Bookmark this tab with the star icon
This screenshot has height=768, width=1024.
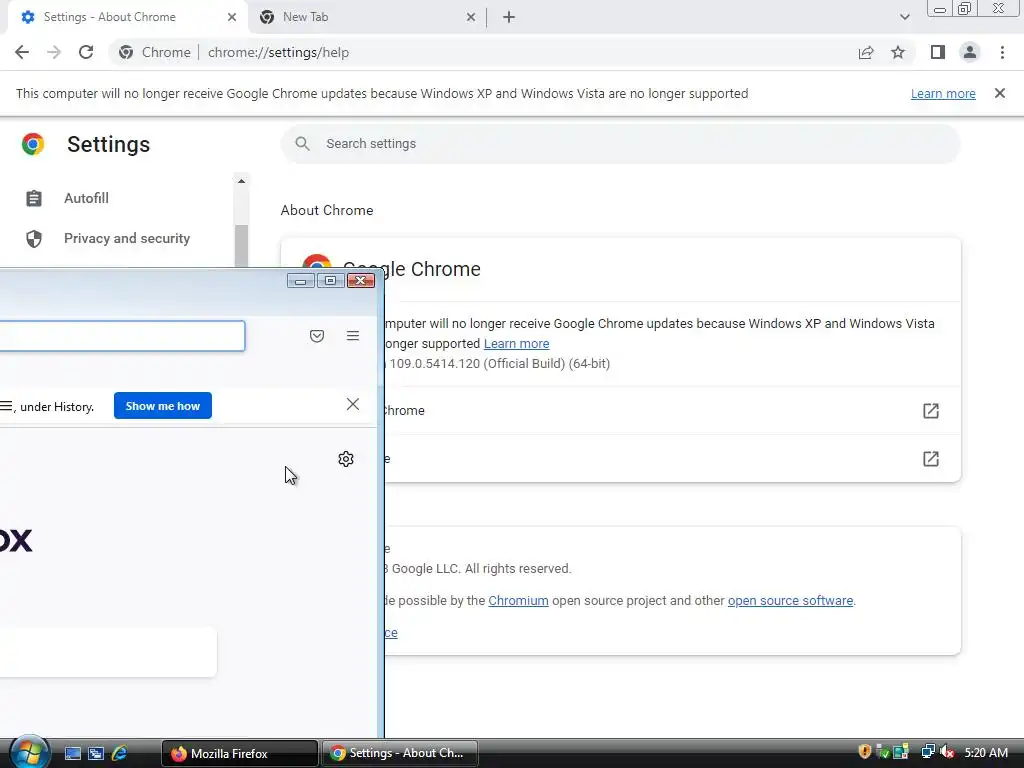(x=898, y=52)
